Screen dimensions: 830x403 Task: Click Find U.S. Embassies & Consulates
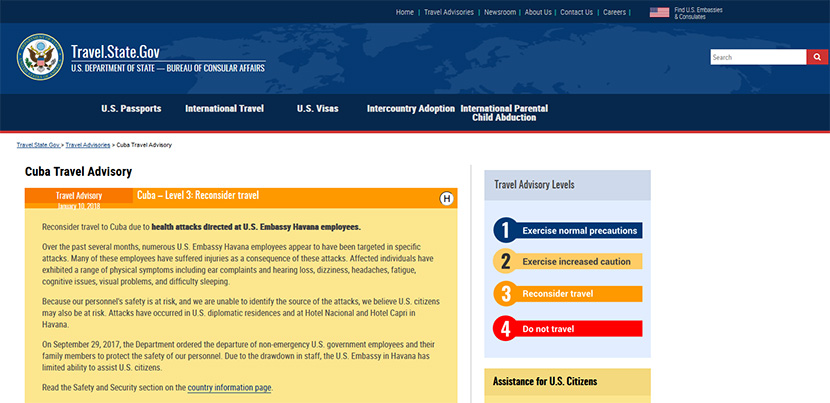698,13
